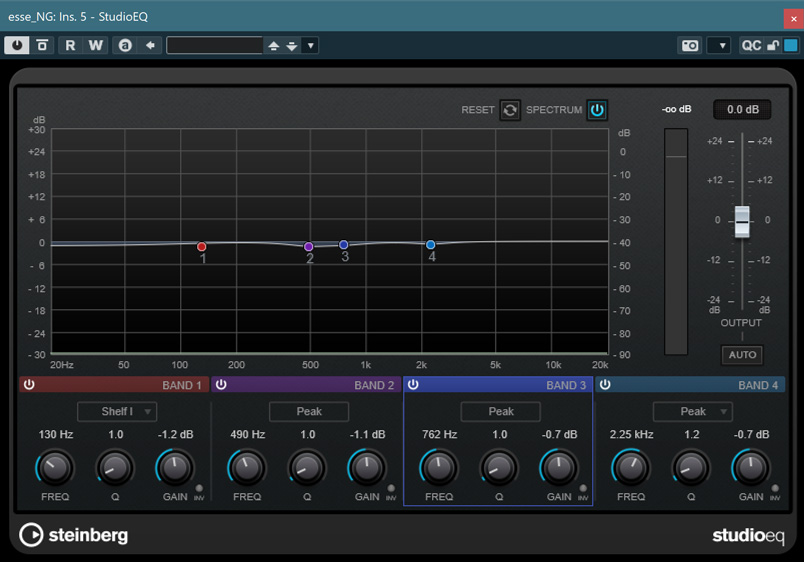Load next preset with down arrow
The width and height of the screenshot is (804, 562).
[x=292, y=46]
